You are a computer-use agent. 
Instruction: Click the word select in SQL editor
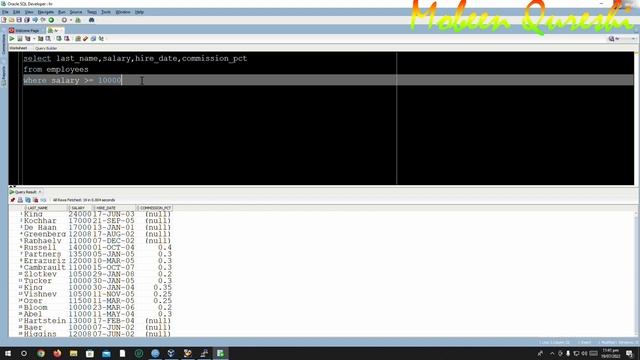(37, 58)
